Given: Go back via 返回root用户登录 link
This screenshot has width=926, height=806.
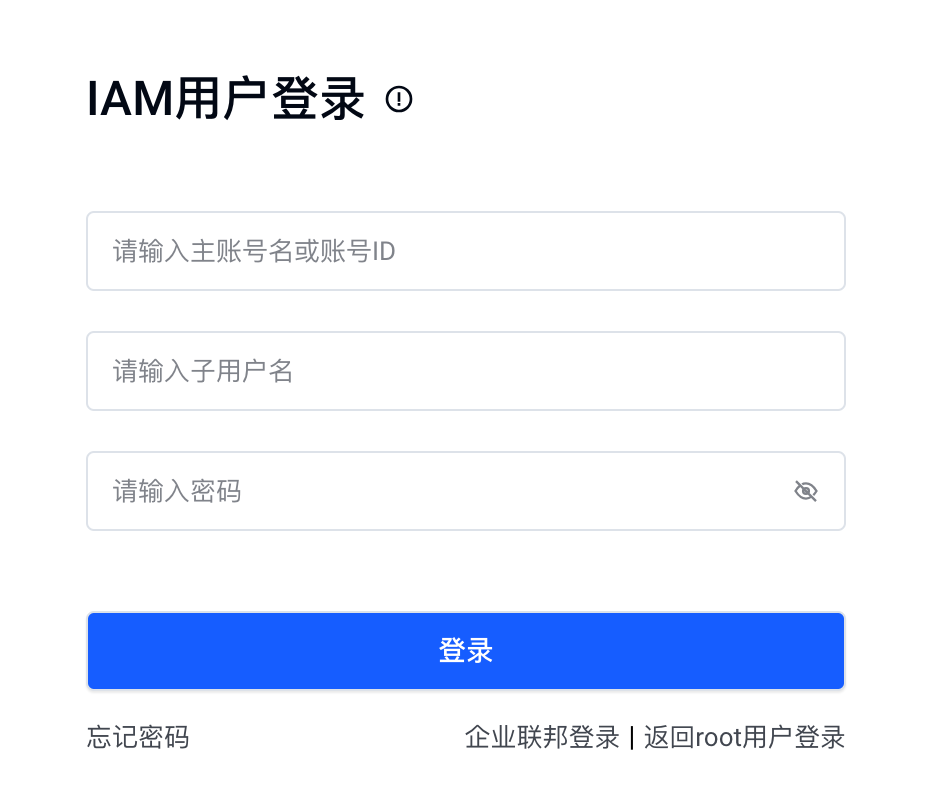Looking at the screenshot, I should coord(745,738).
